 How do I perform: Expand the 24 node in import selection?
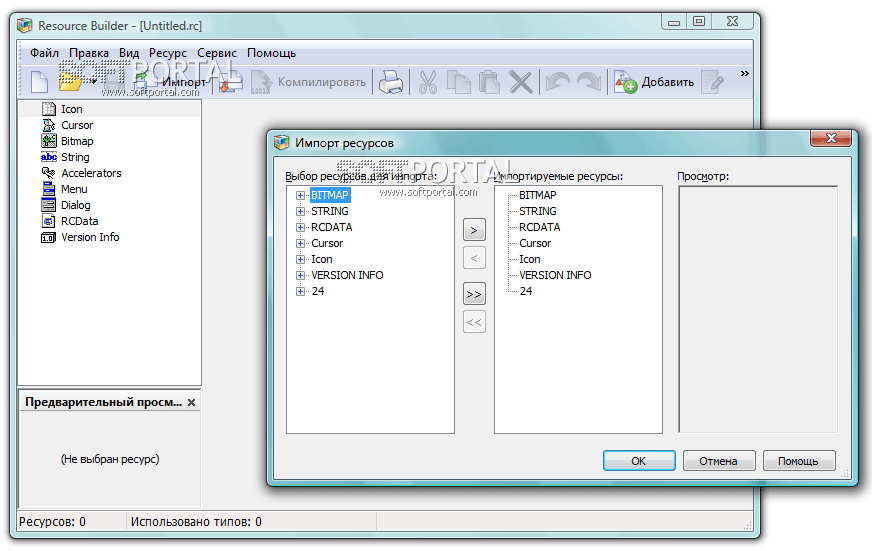tap(300, 292)
